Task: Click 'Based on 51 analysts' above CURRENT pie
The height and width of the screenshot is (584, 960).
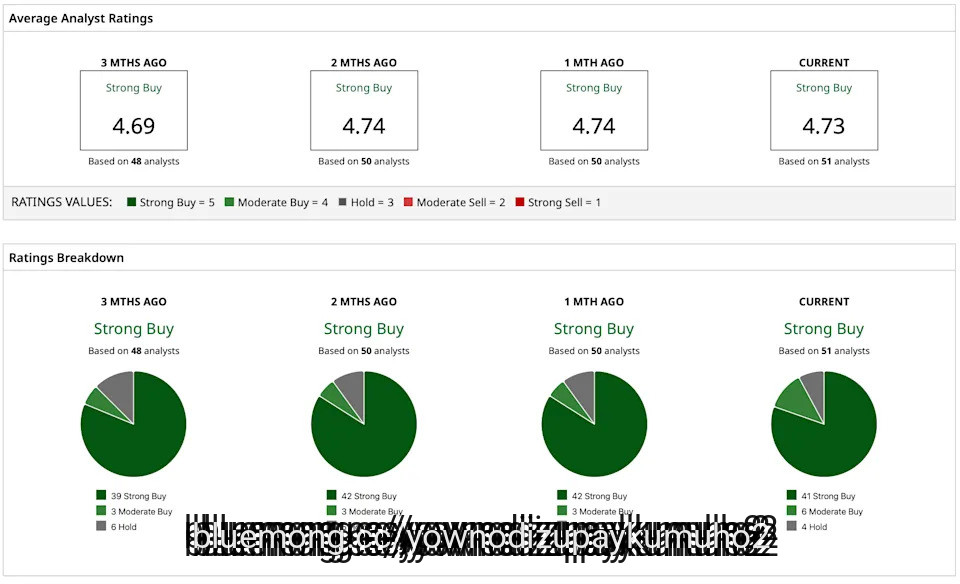Action: [x=824, y=351]
